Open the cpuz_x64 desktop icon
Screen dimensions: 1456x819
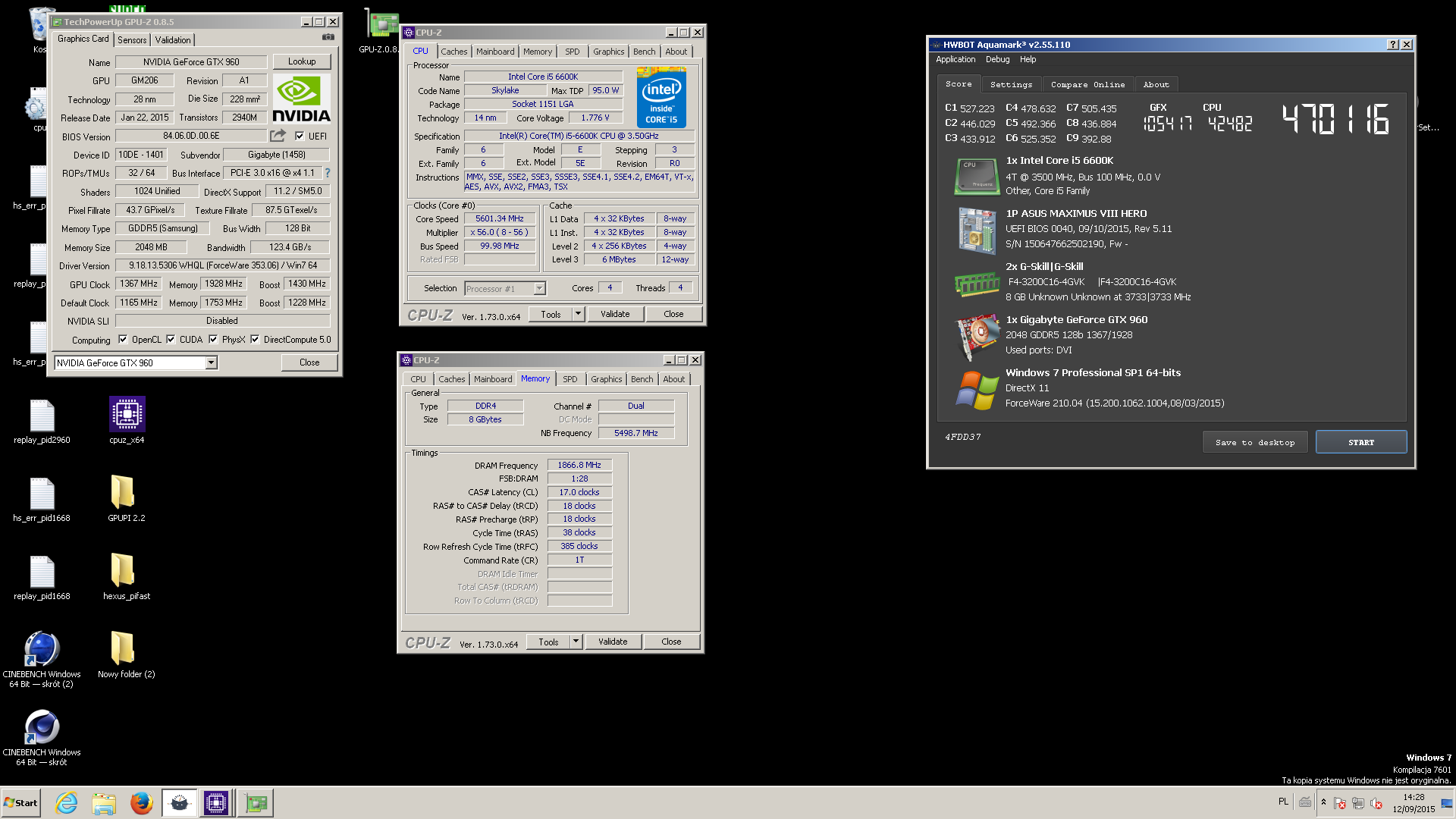(127, 420)
